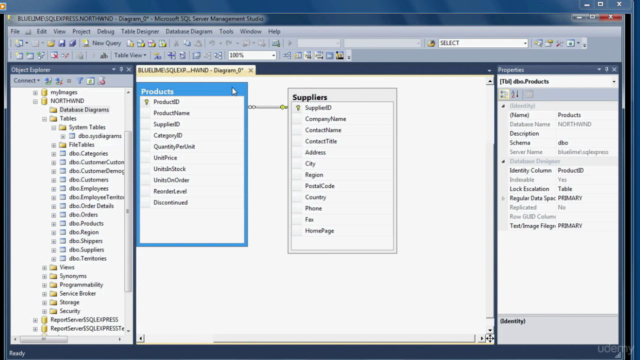Expand Regular Data Space property row
The height and width of the screenshot is (360, 640).
tap(503, 198)
